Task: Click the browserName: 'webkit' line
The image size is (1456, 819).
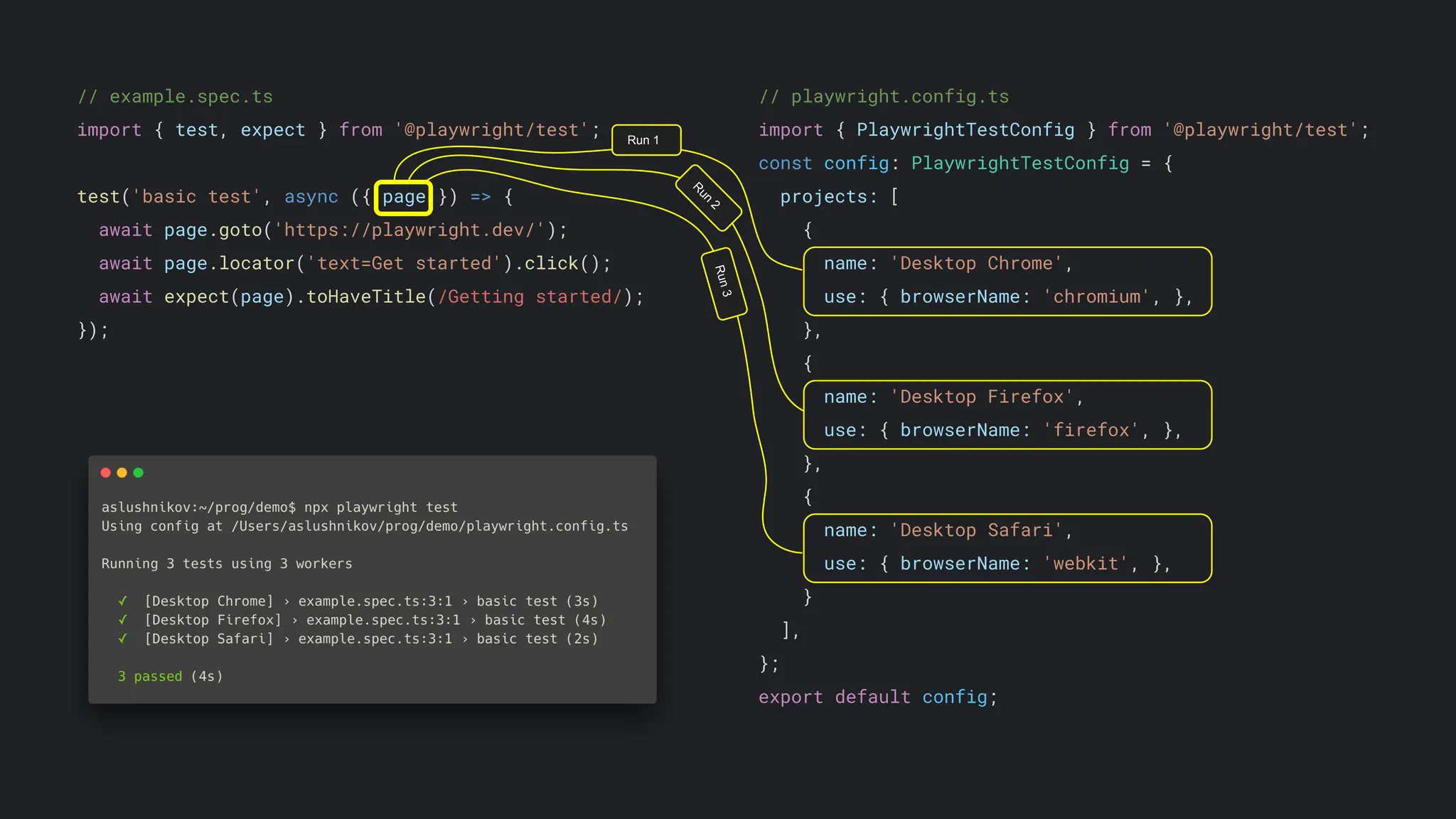Action: pos(997,564)
